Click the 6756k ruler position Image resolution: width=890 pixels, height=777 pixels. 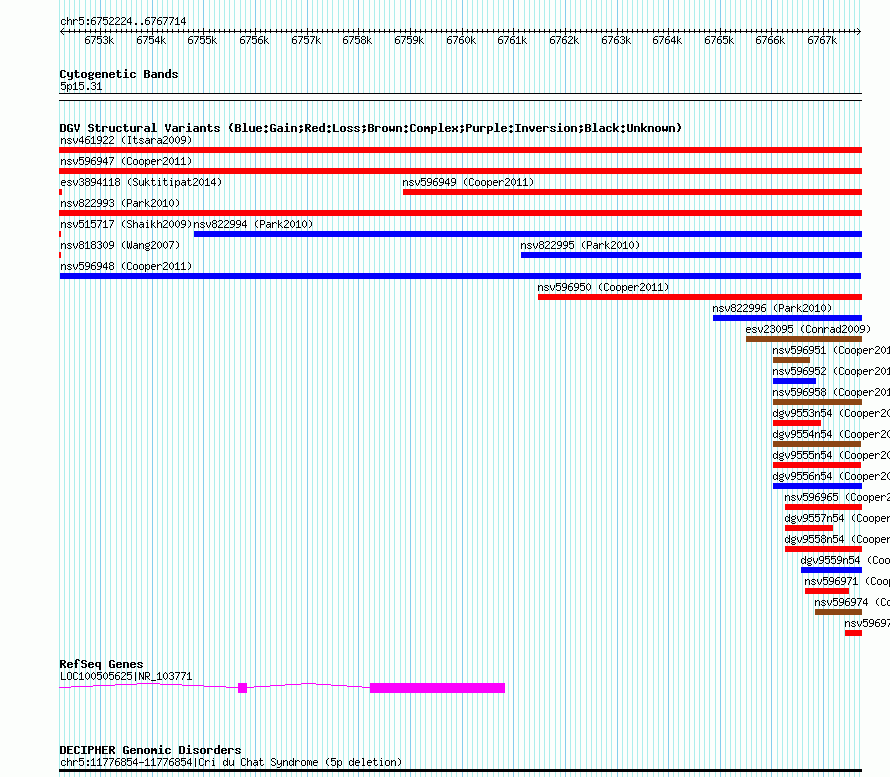point(254,40)
